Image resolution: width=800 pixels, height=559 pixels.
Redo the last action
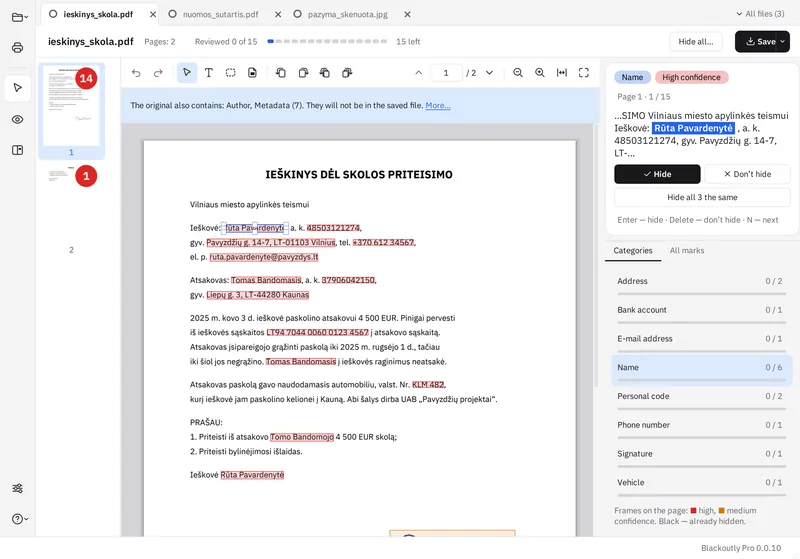coord(158,73)
